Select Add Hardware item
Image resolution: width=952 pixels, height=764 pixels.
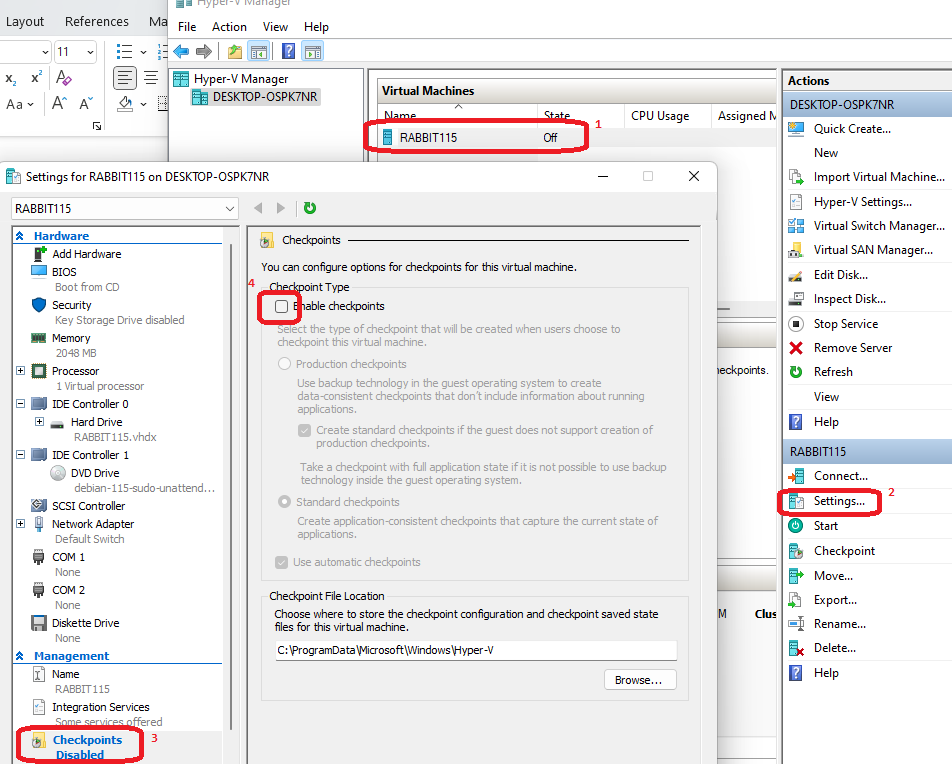click(x=86, y=254)
